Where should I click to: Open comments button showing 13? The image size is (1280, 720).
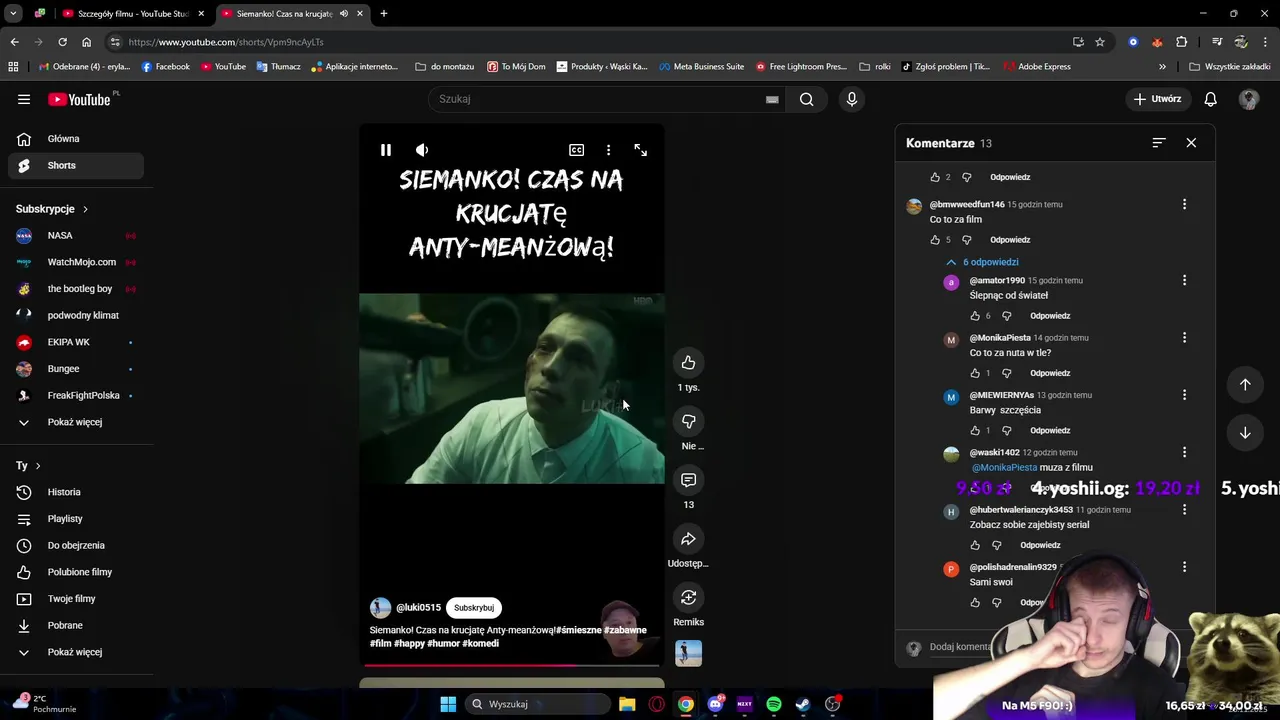click(688, 480)
